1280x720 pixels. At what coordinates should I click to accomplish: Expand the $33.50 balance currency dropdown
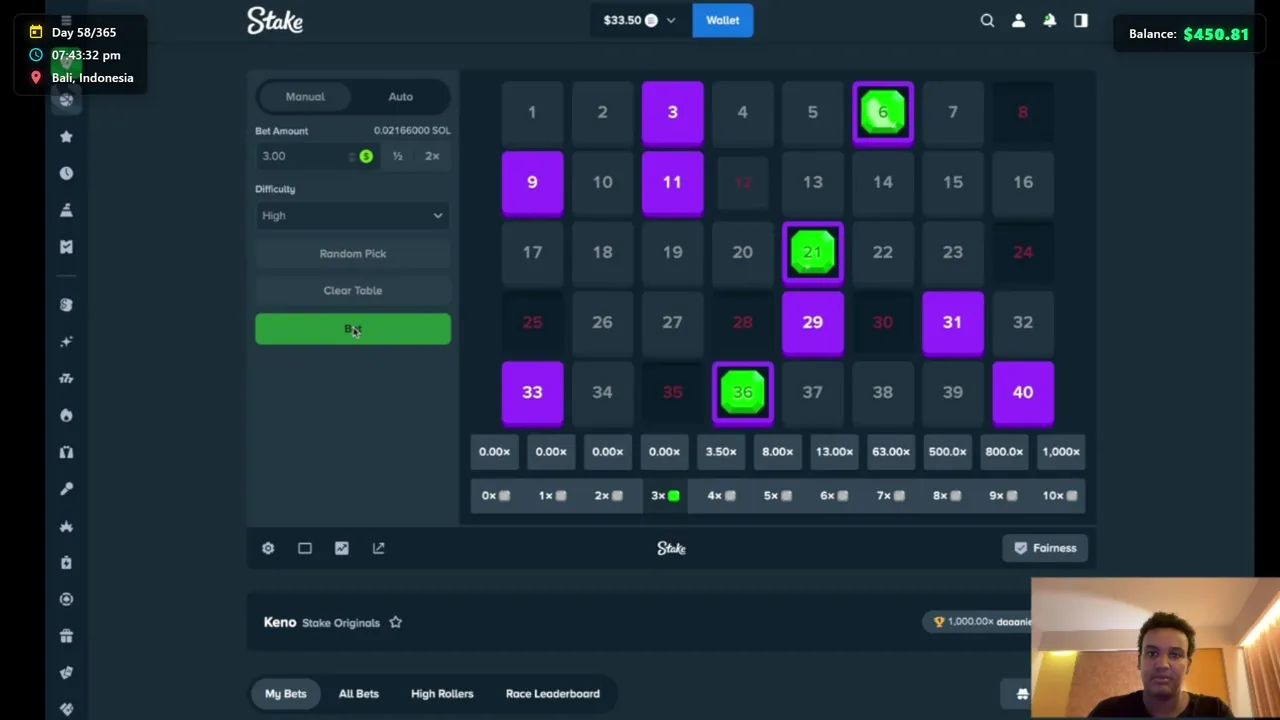point(640,20)
